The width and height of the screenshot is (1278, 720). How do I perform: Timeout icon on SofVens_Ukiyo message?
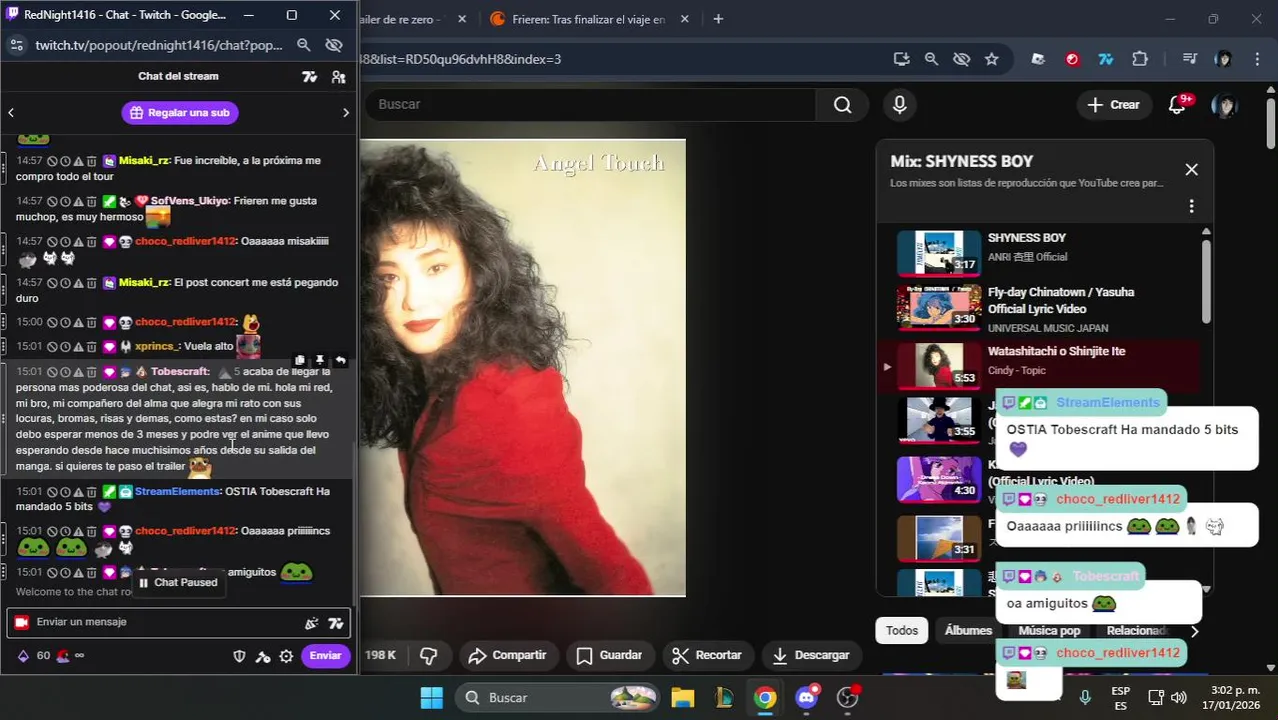pyautogui.click(x=65, y=201)
